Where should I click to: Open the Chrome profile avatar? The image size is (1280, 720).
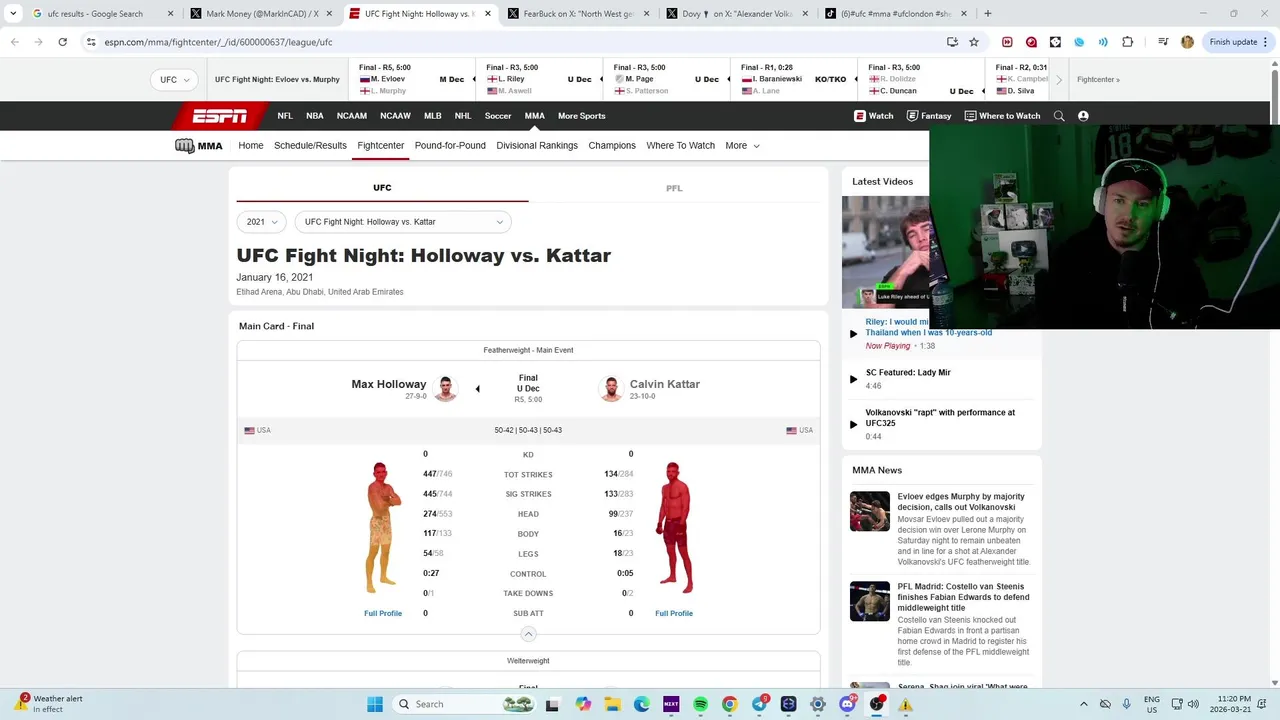[1187, 42]
